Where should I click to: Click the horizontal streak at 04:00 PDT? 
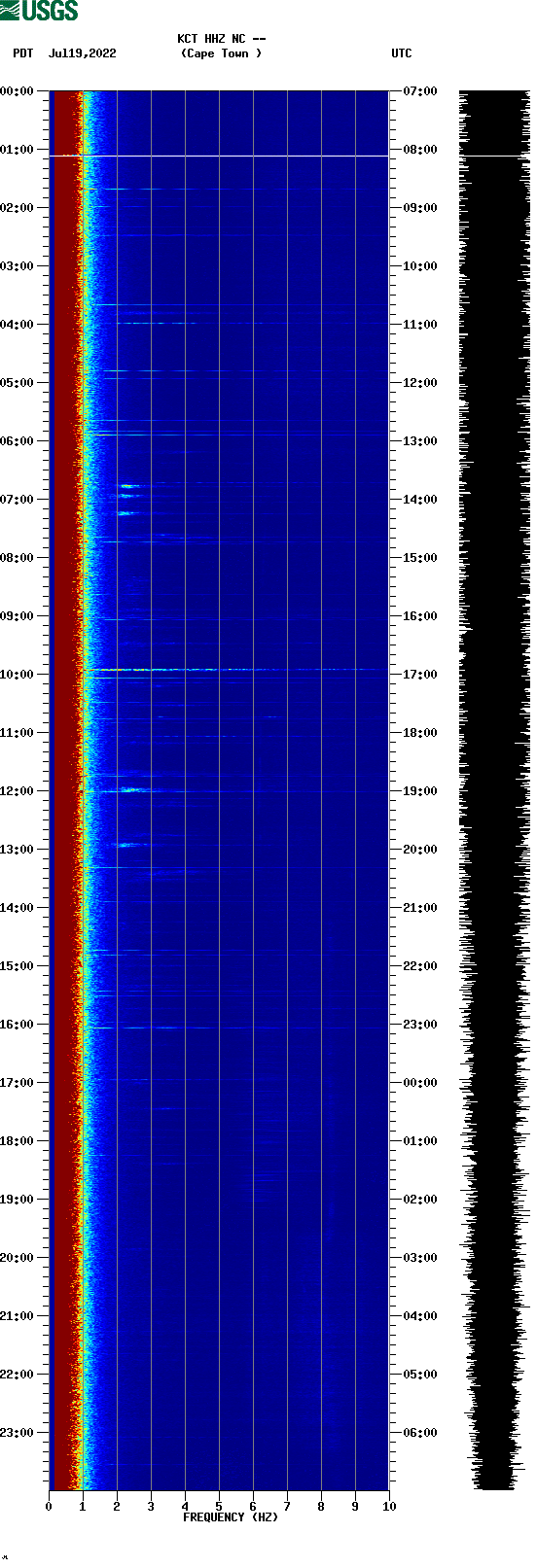(156, 323)
